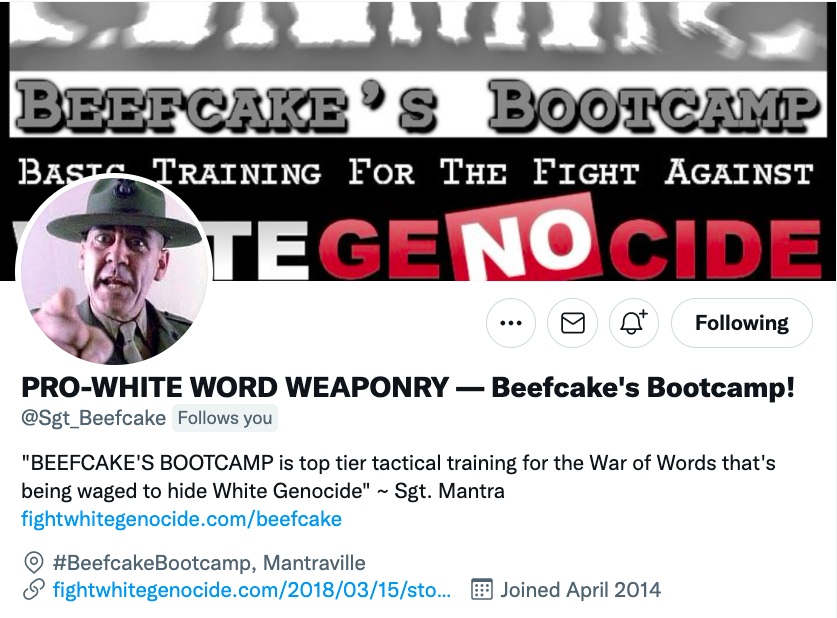The height and width of the screenshot is (618, 837).
Task: Click the location pin icon
Action: [x=34, y=562]
